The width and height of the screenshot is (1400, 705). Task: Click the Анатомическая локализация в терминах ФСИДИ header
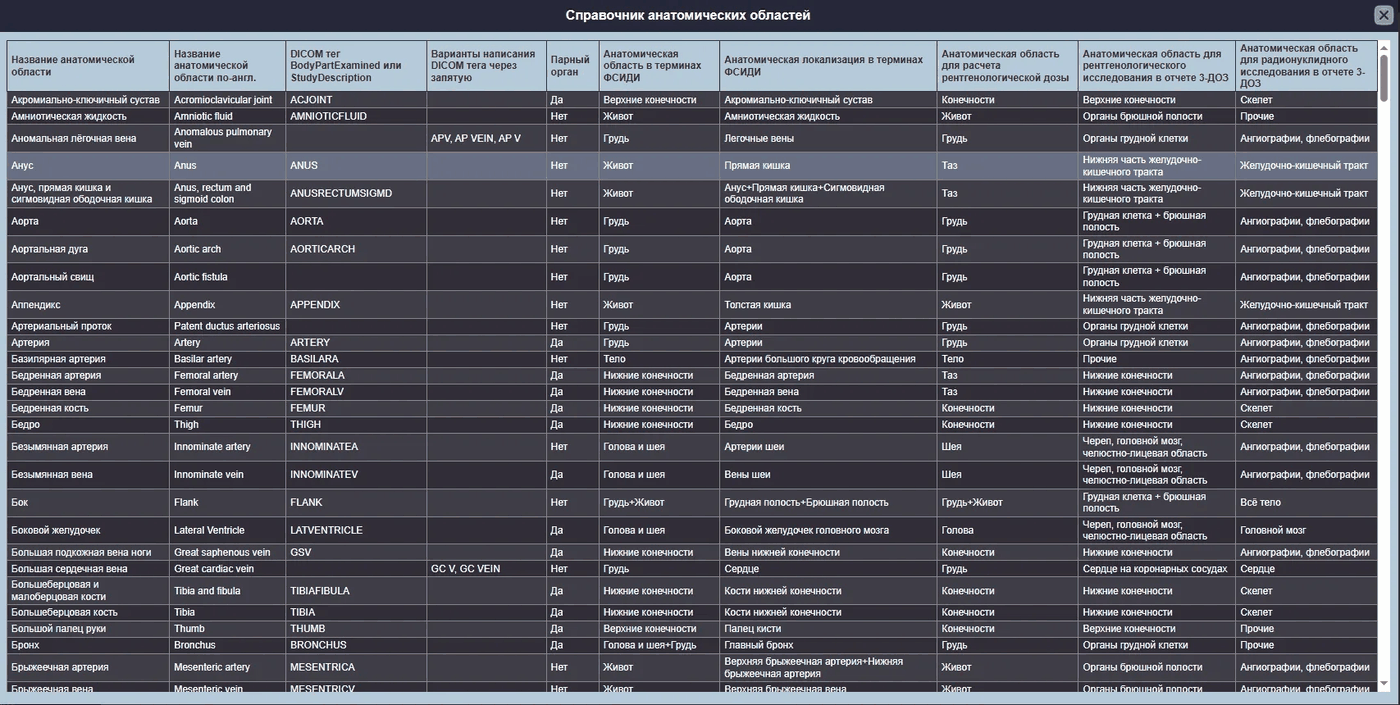(829, 66)
